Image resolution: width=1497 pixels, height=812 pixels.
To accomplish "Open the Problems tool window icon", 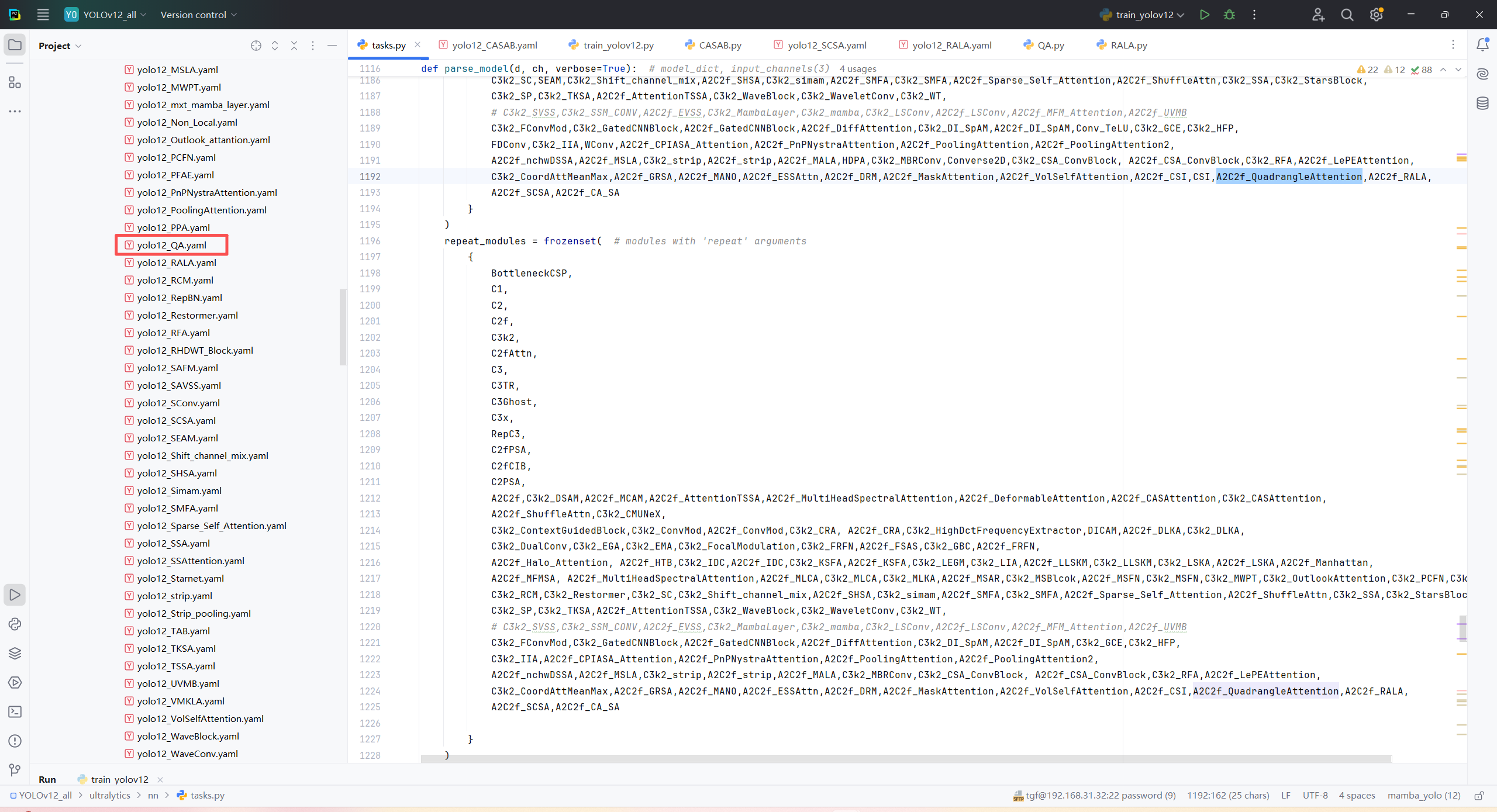I will [15, 741].
